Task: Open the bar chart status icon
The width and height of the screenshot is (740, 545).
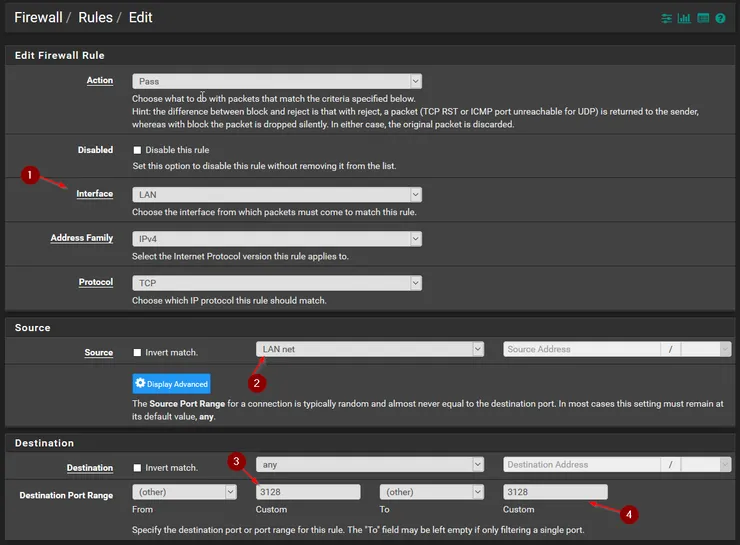Action: pos(684,18)
